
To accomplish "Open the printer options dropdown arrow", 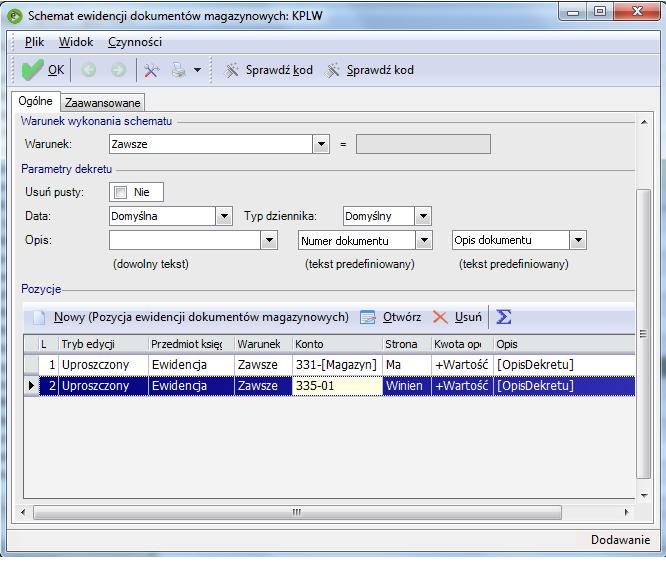I will [198, 70].
